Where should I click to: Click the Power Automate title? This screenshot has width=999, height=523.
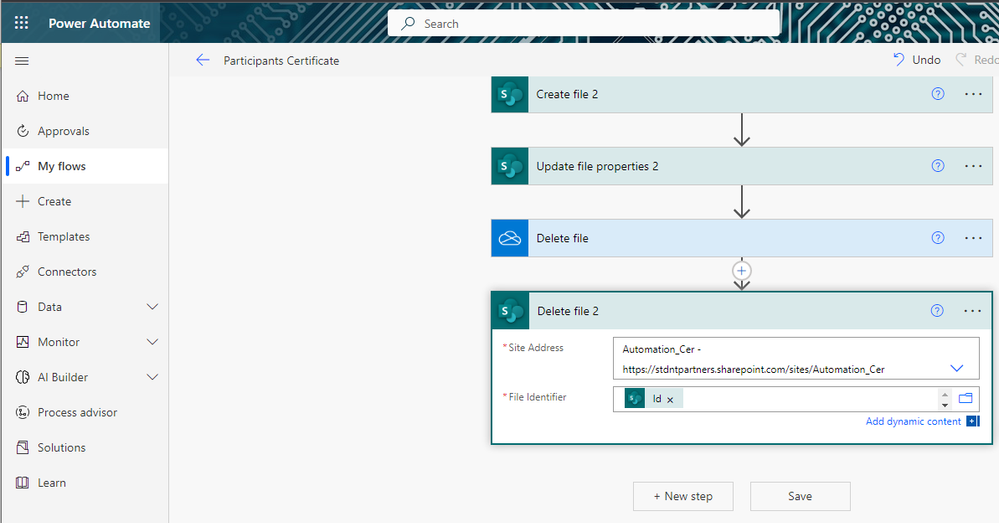point(99,24)
